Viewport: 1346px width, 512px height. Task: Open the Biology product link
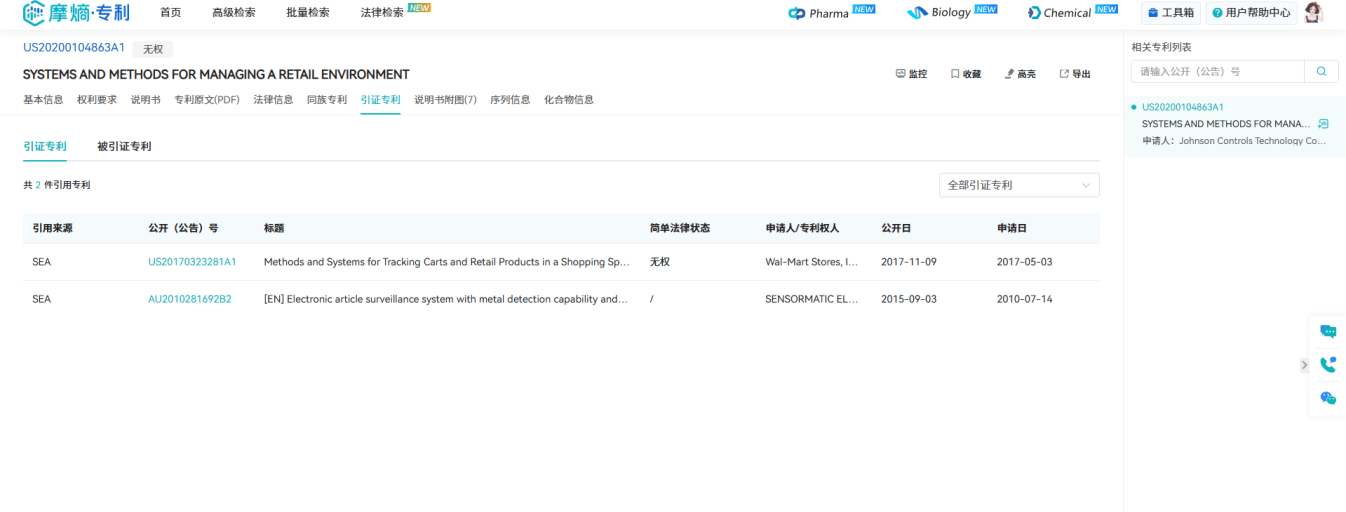[x=951, y=13]
